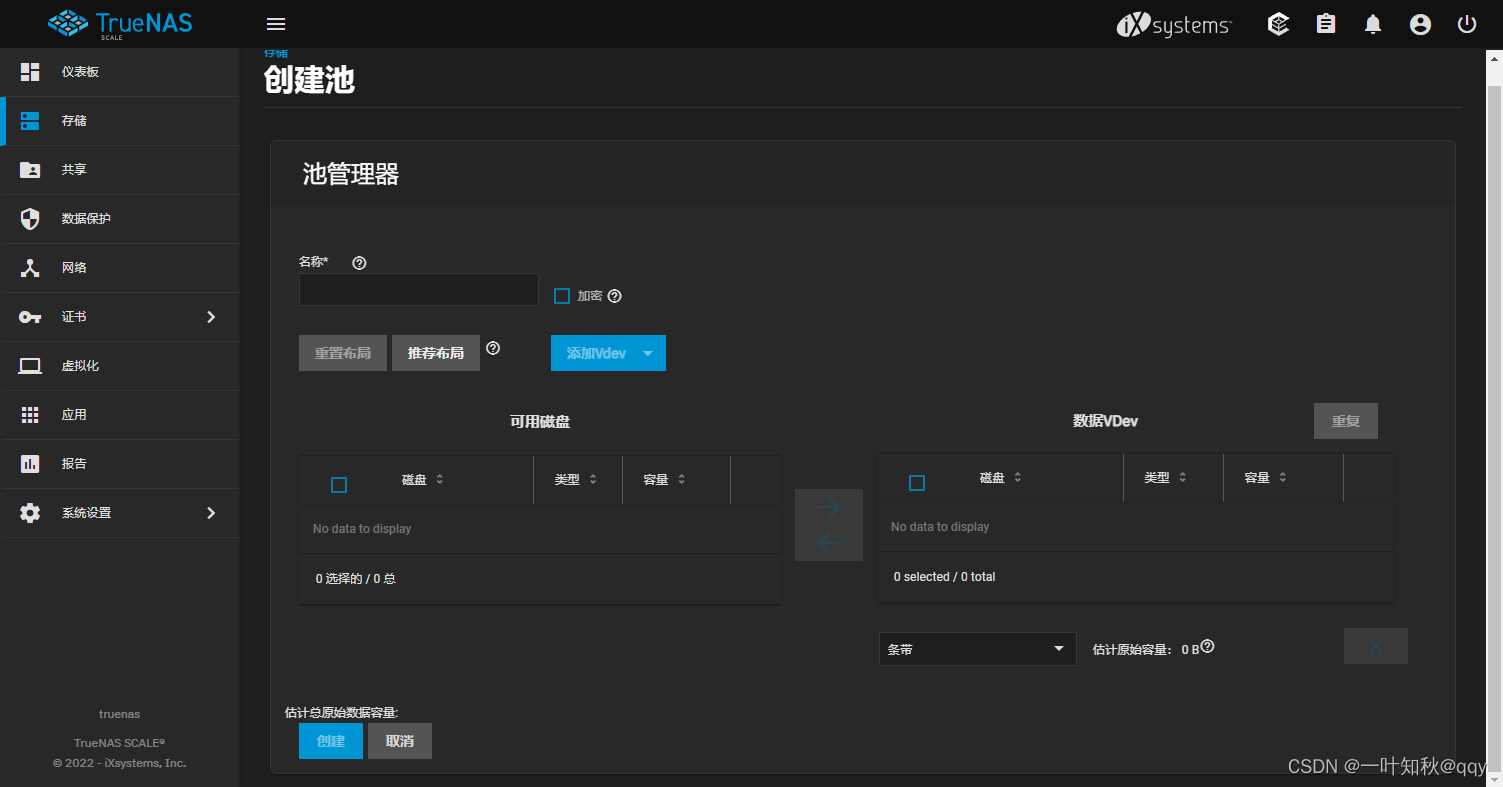
Task: Expand the 系统设置 submenu chevron
Action: pyautogui.click(x=211, y=513)
